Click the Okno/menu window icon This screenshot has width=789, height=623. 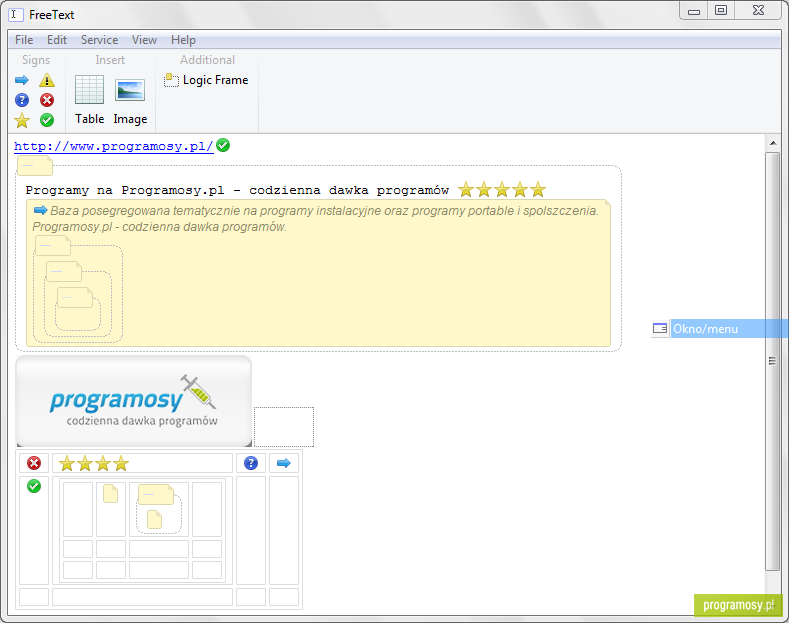(660, 329)
